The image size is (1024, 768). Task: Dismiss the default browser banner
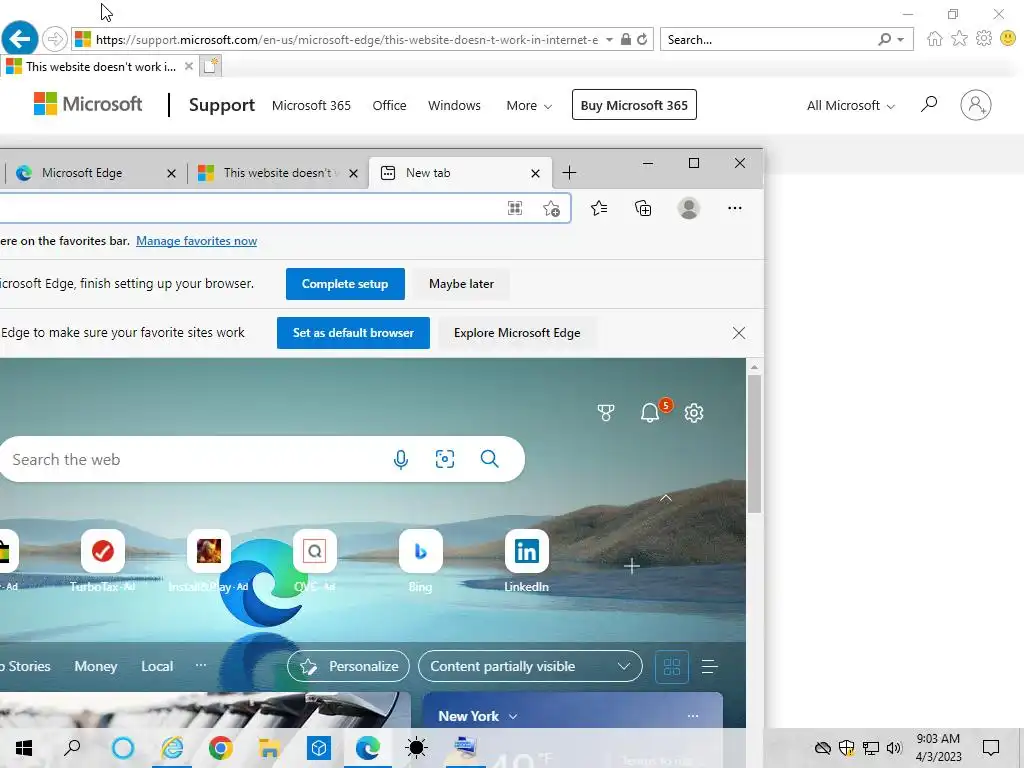(739, 333)
